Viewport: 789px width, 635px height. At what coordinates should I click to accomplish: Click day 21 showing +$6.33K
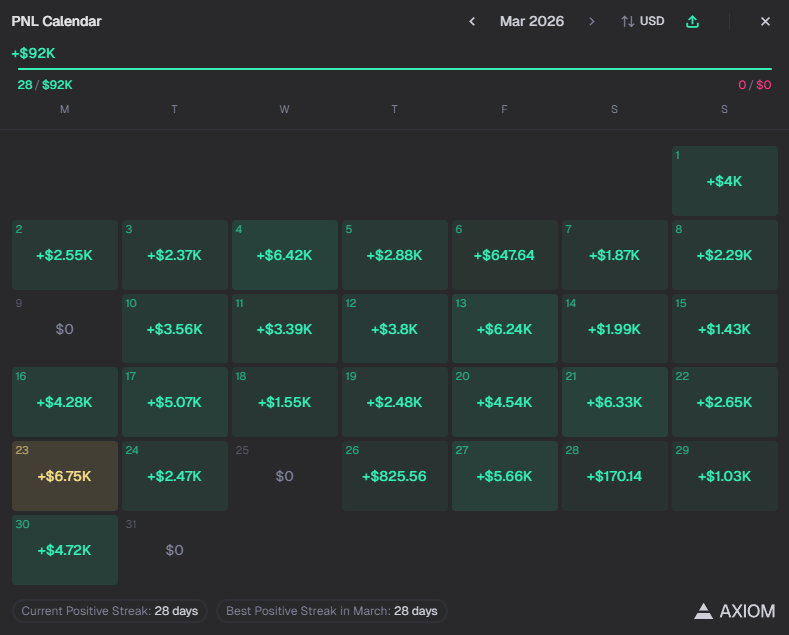tap(614, 402)
